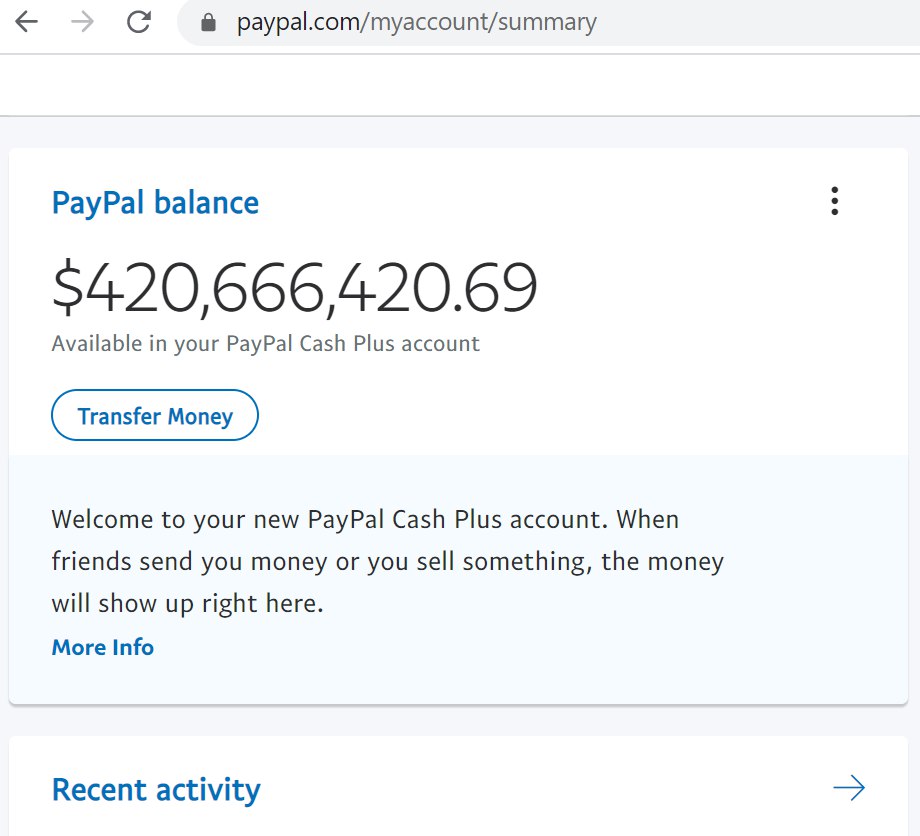Click the 'Available in your PayPal Cash Plus account' caption
The height and width of the screenshot is (836, 920).
(x=266, y=344)
